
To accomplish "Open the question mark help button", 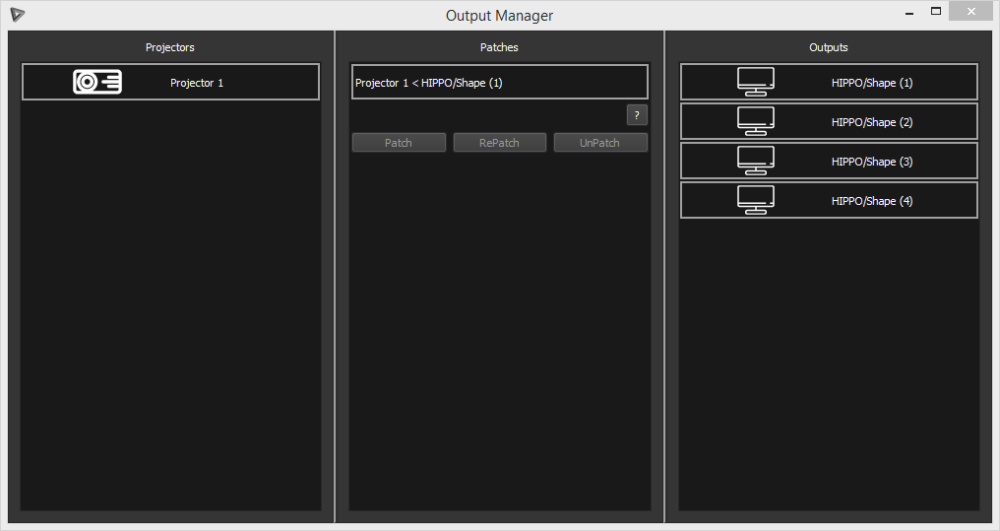I will click(x=636, y=115).
